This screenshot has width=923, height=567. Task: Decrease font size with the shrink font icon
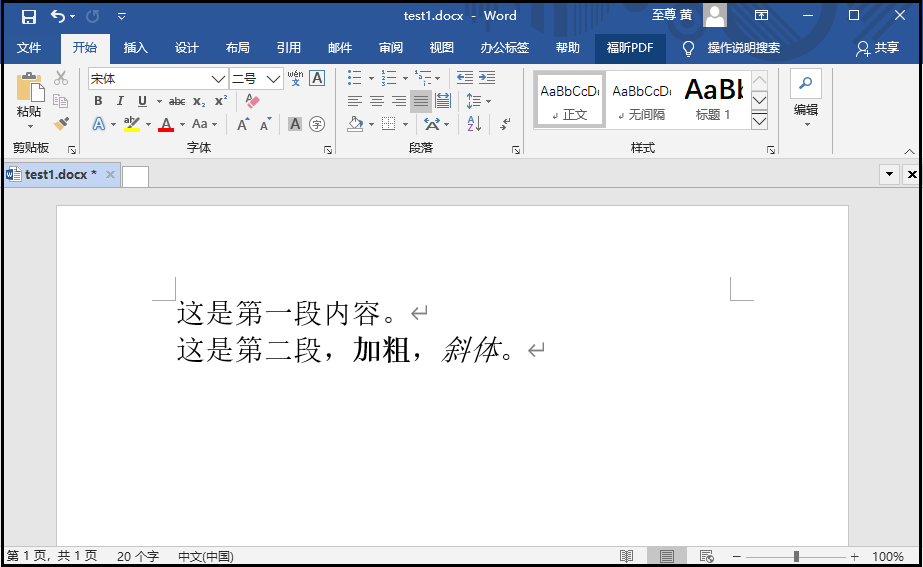point(266,124)
